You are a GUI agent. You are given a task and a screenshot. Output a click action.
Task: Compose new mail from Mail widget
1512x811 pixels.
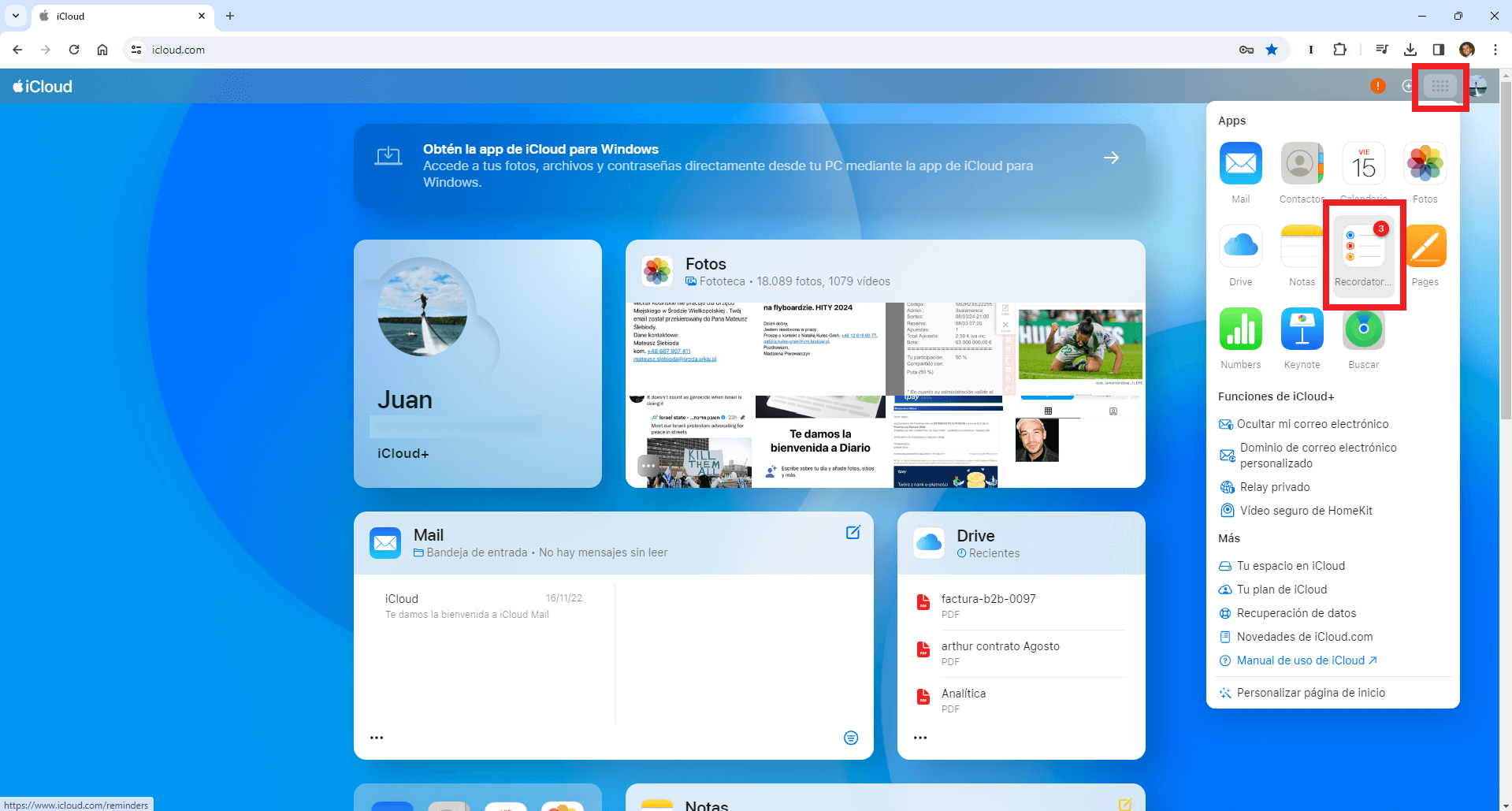[853, 533]
